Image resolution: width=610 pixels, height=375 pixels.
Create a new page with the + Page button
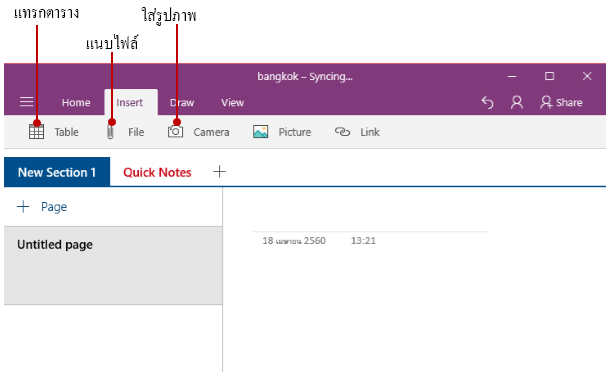point(42,207)
